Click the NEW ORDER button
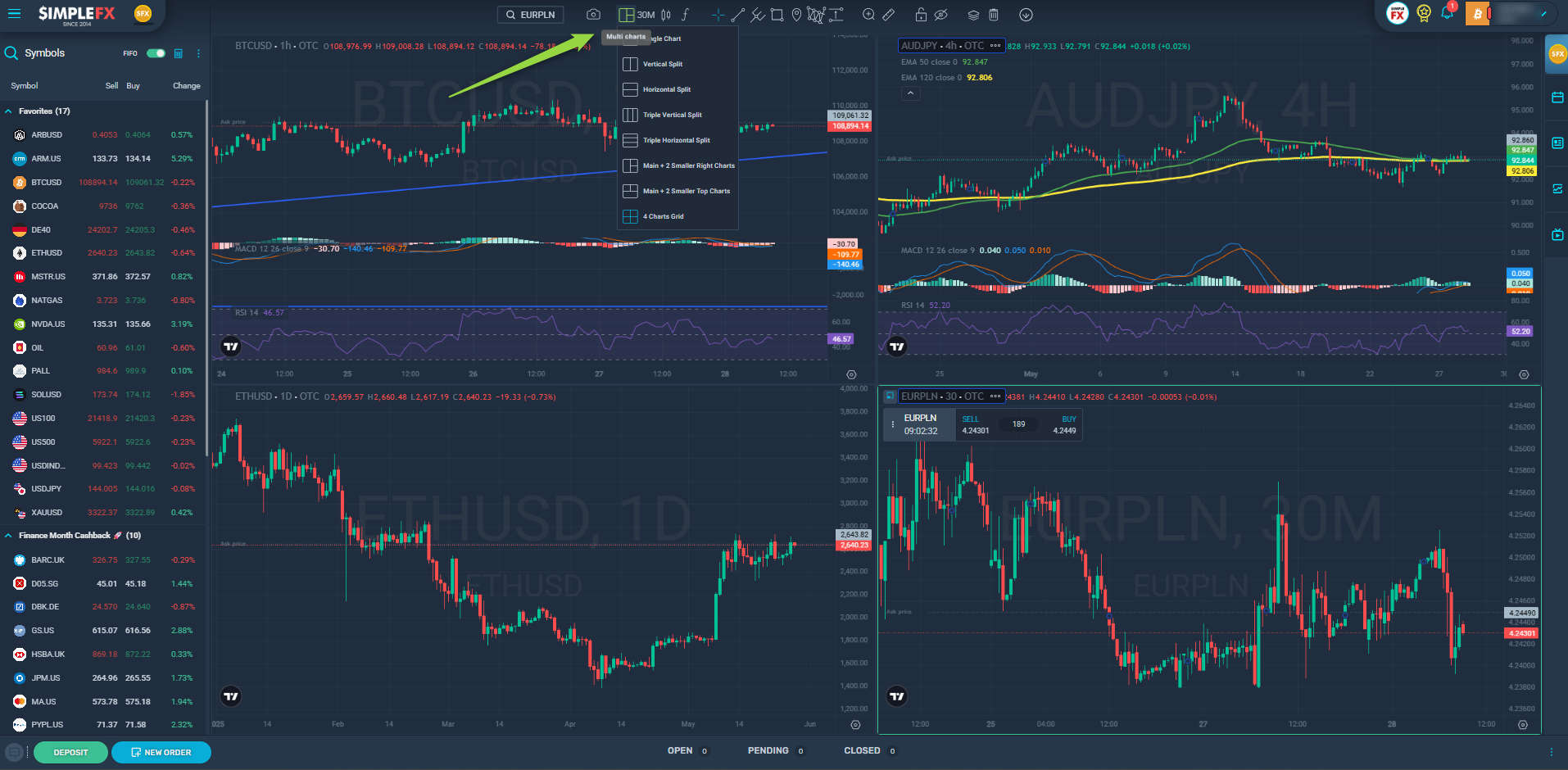 pos(161,752)
